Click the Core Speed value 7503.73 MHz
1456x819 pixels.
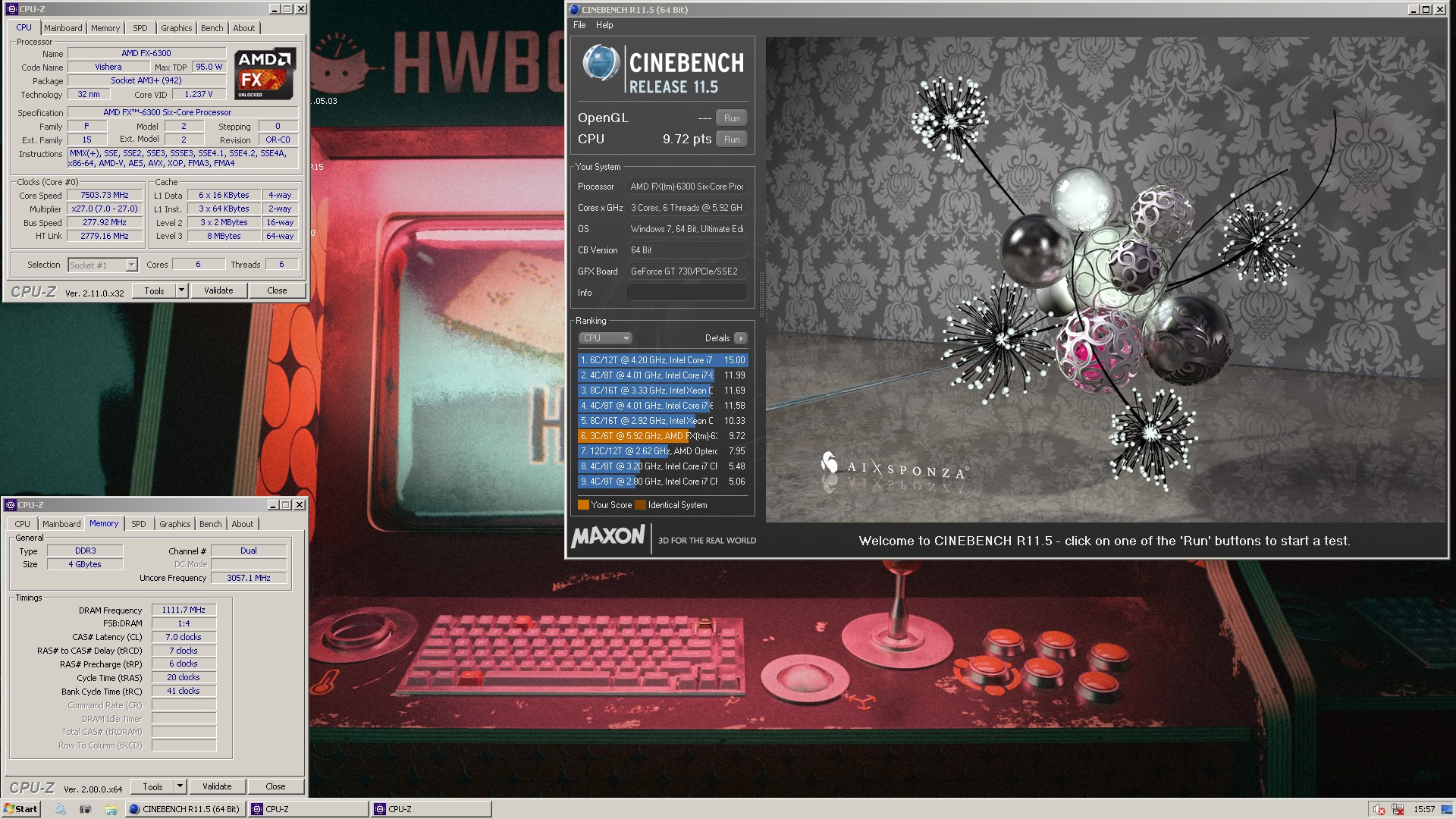[105, 196]
